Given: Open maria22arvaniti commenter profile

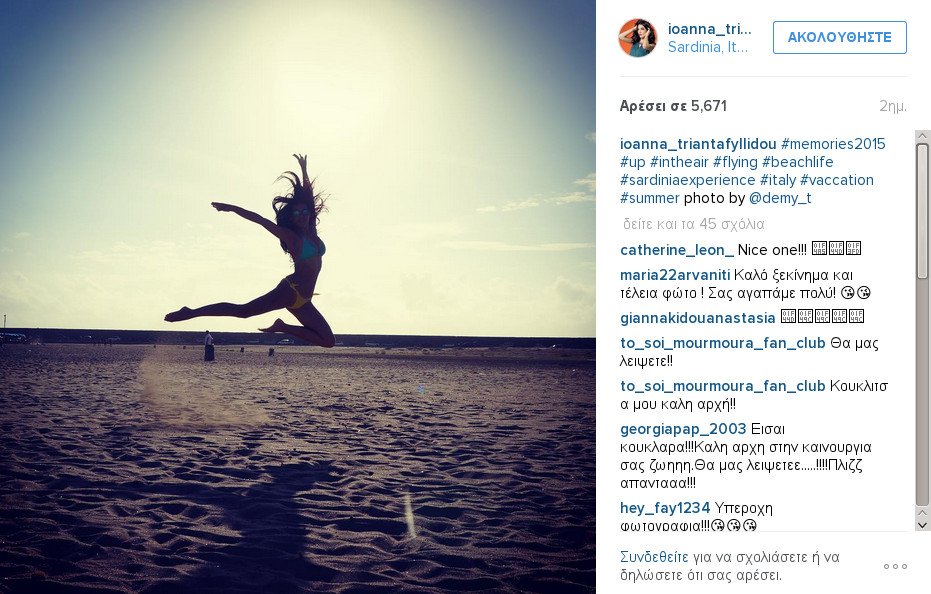Looking at the screenshot, I should tap(675, 275).
